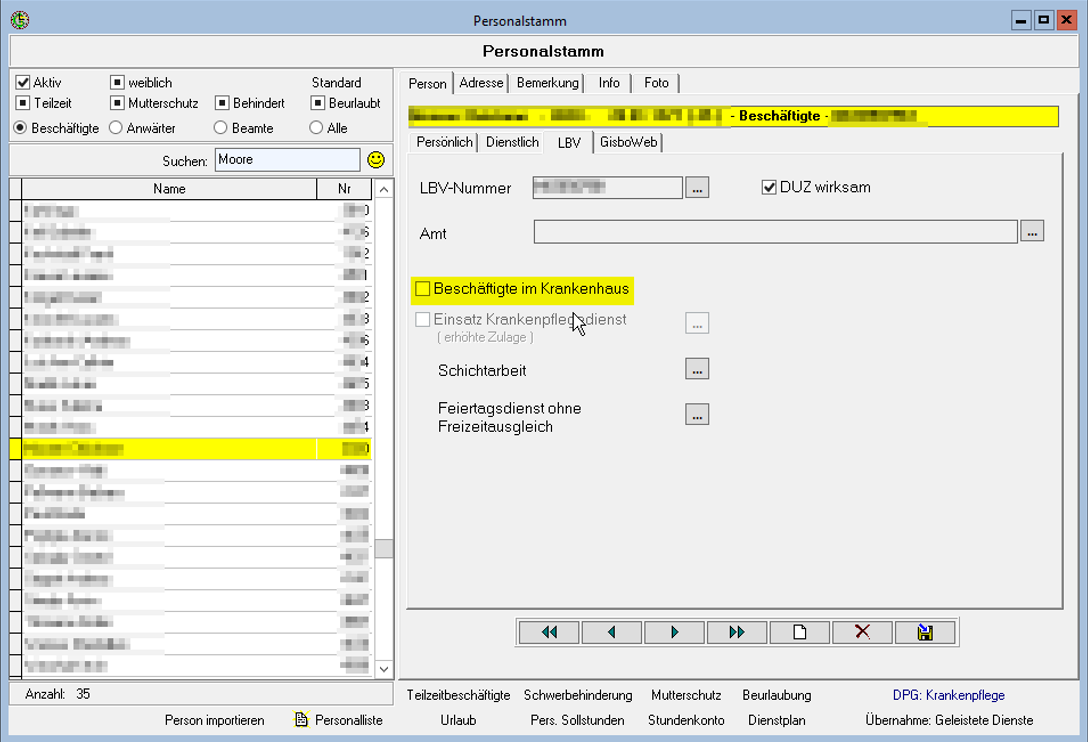The height and width of the screenshot is (742, 1088).
Task: Delete record with red X icon
Action: click(862, 632)
